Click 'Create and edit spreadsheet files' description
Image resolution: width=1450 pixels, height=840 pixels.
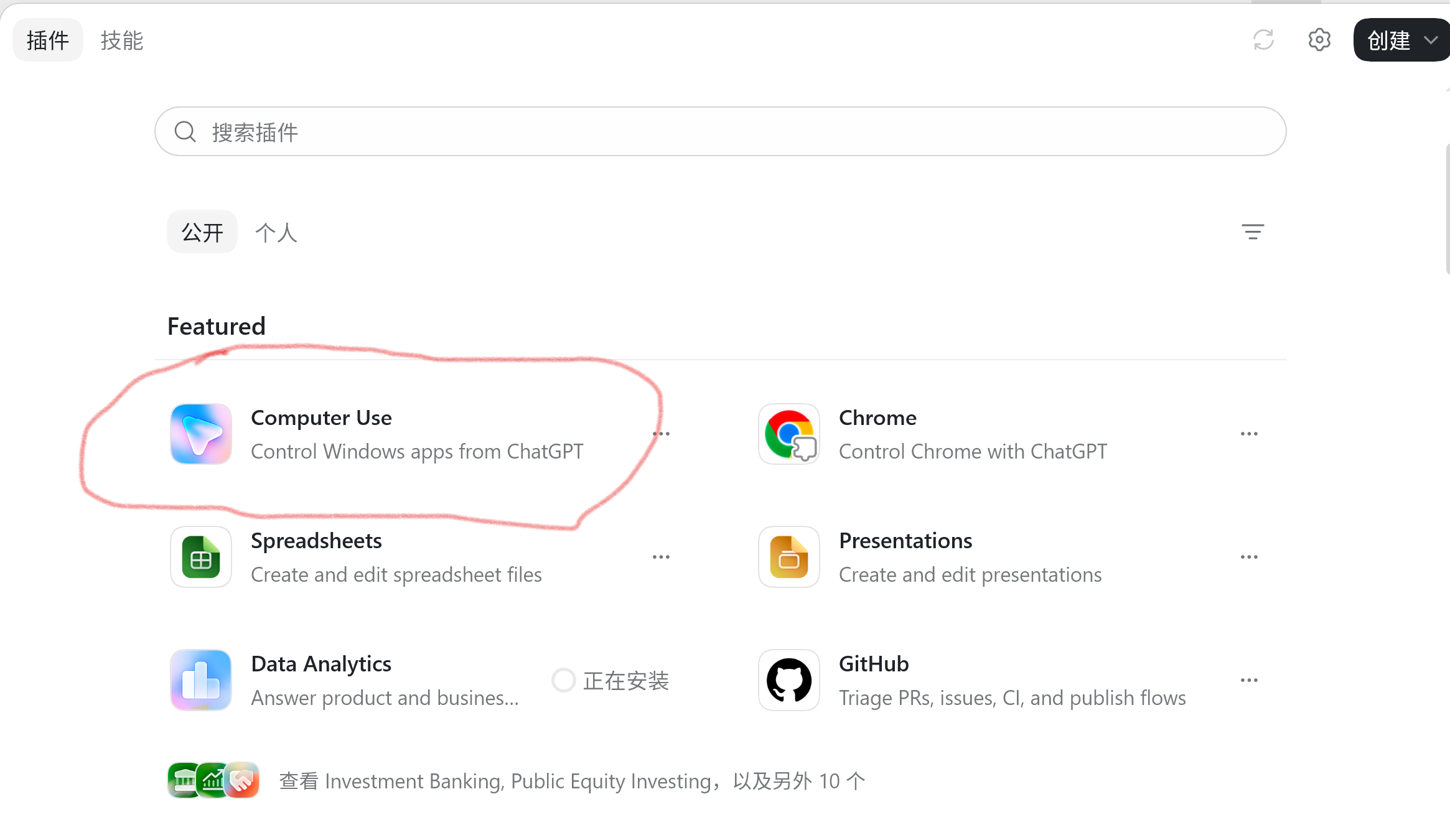[396, 574]
